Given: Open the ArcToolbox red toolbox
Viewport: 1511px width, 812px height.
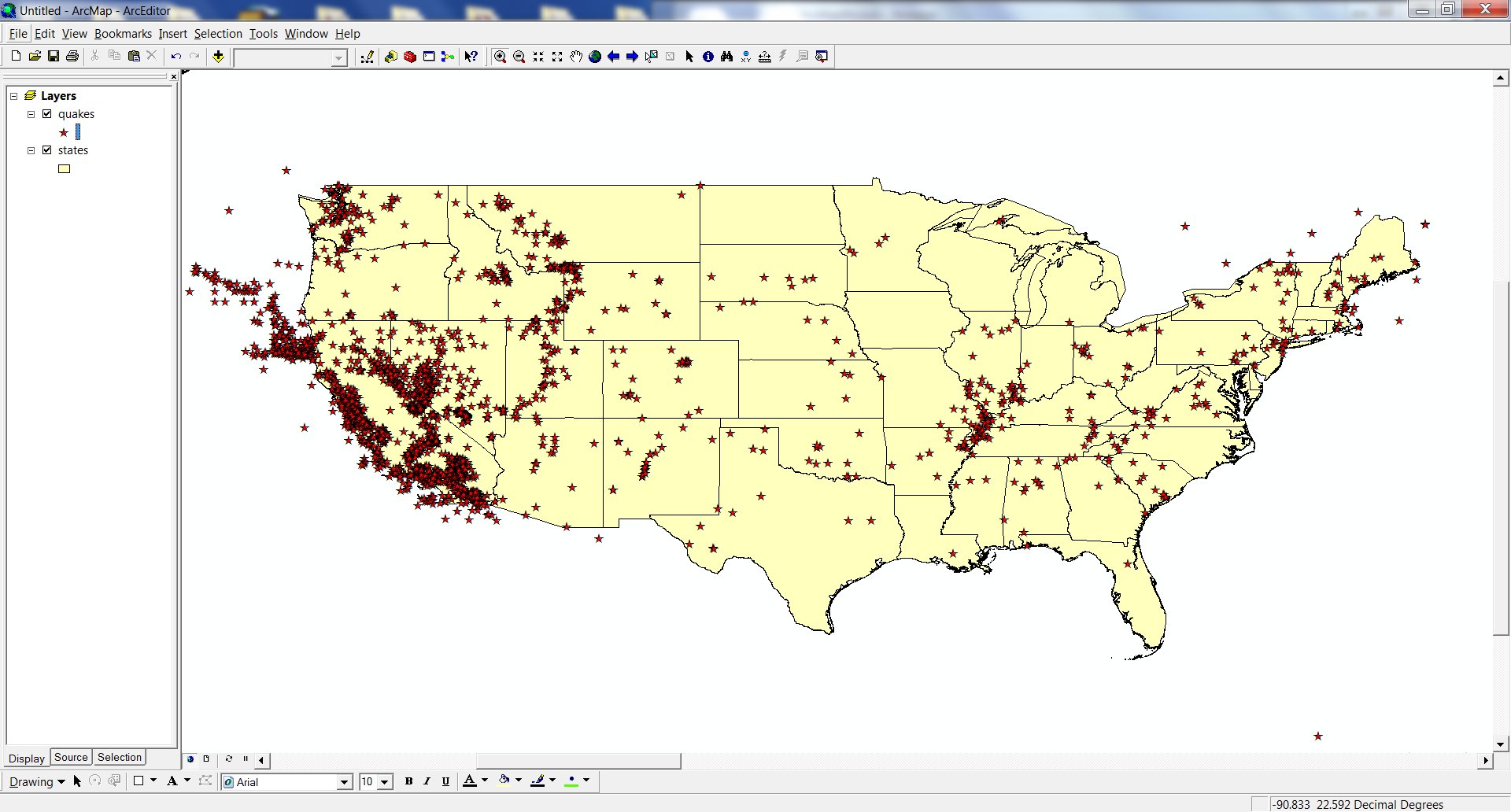Looking at the screenshot, I should [410, 57].
